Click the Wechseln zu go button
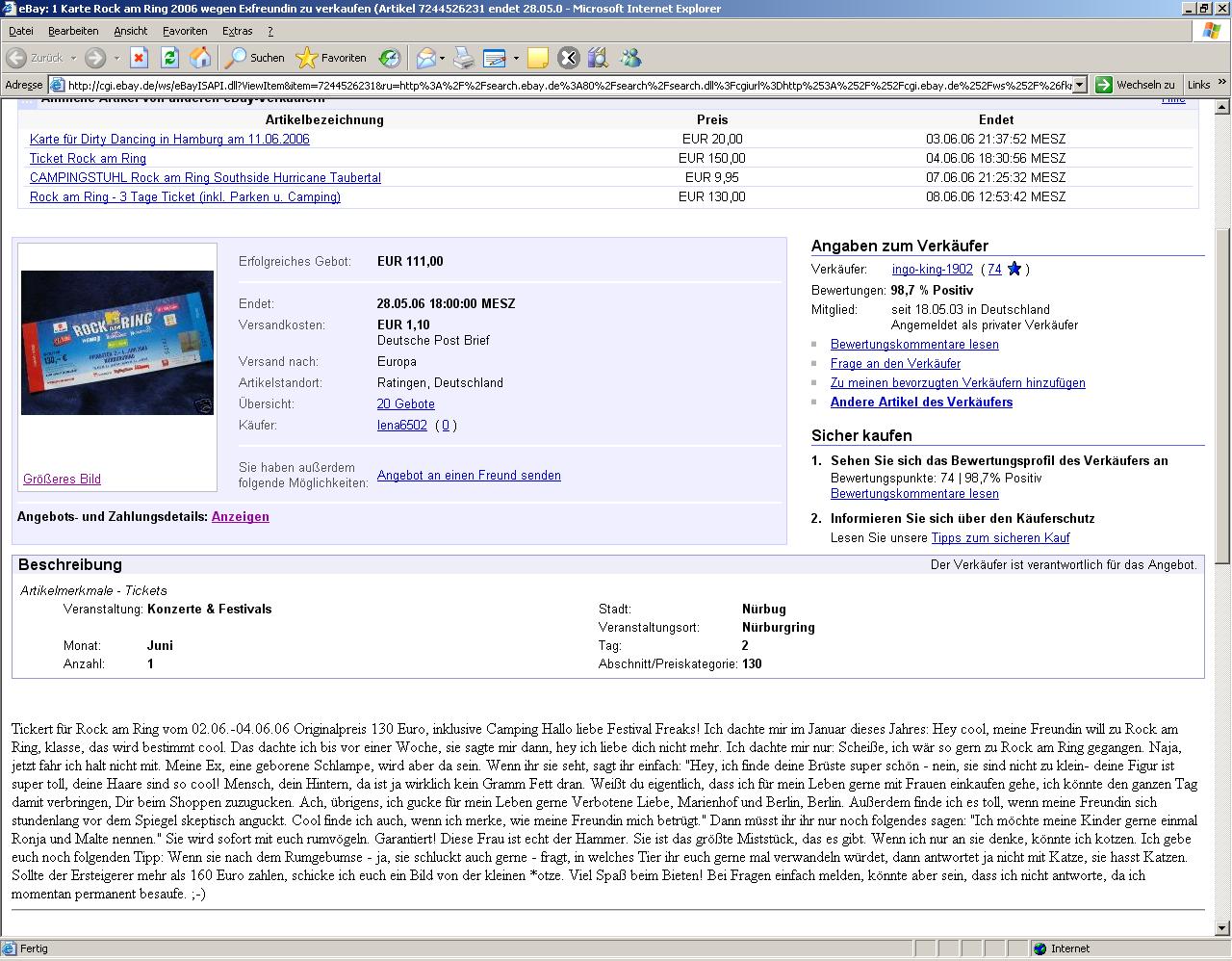 1136,85
